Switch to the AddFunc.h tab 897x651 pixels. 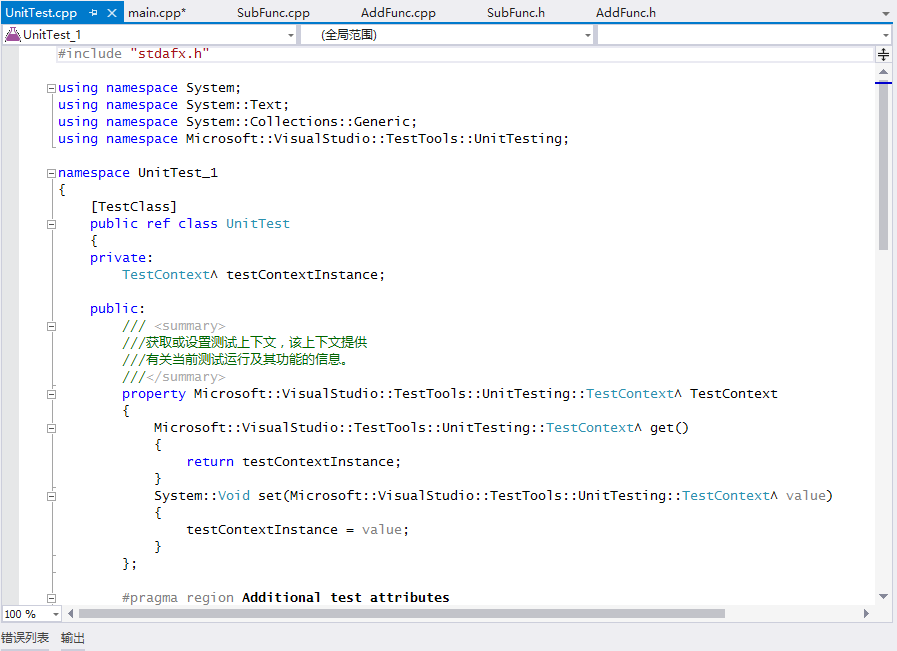point(626,13)
